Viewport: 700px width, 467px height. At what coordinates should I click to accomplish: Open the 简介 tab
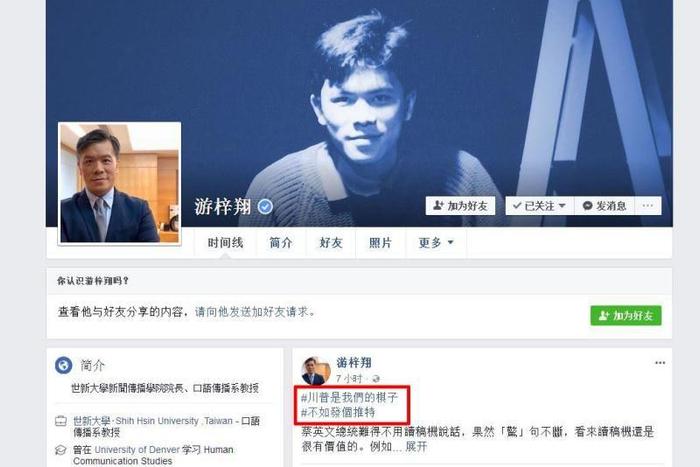[x=281, y=242]
